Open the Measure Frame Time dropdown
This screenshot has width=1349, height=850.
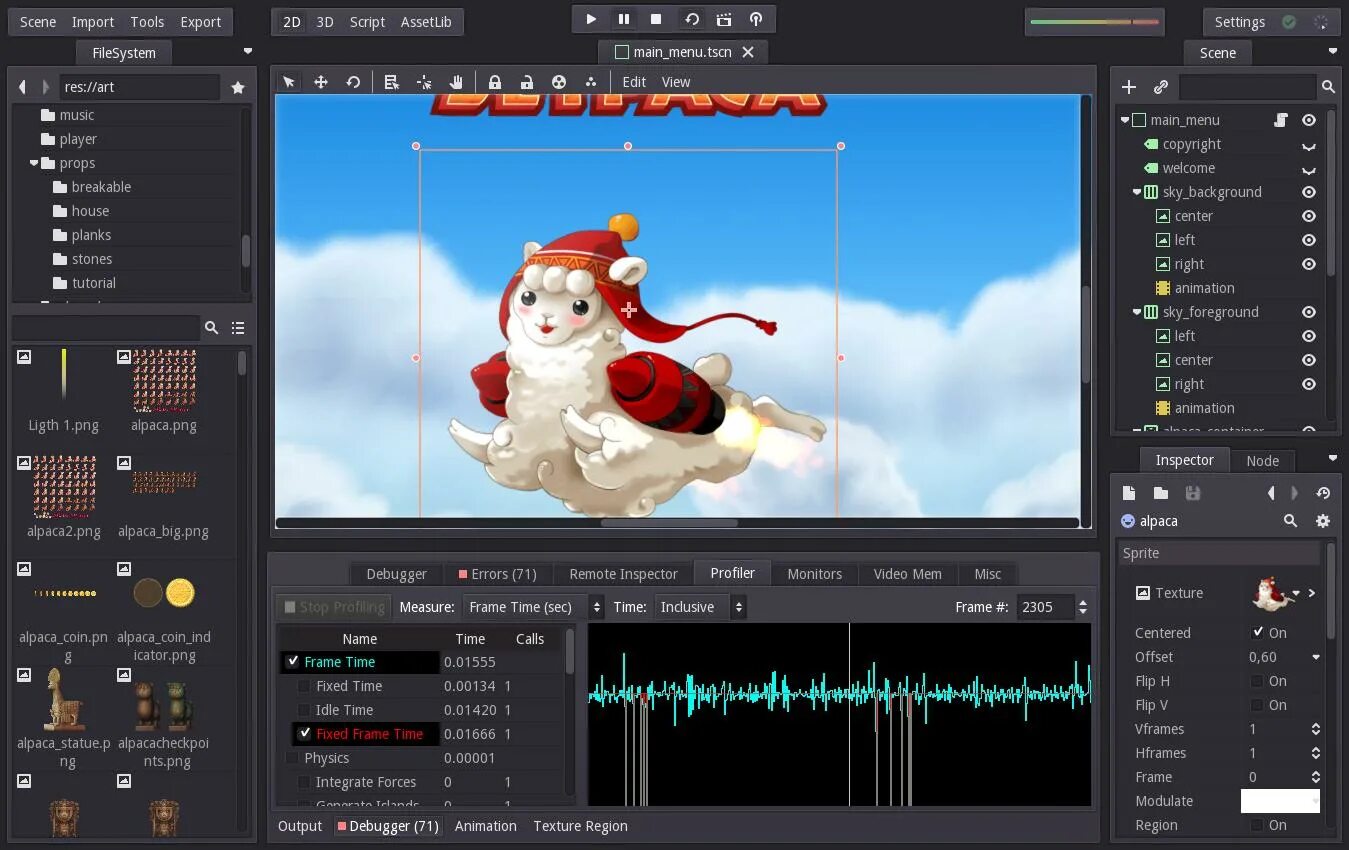coord(533,607)
